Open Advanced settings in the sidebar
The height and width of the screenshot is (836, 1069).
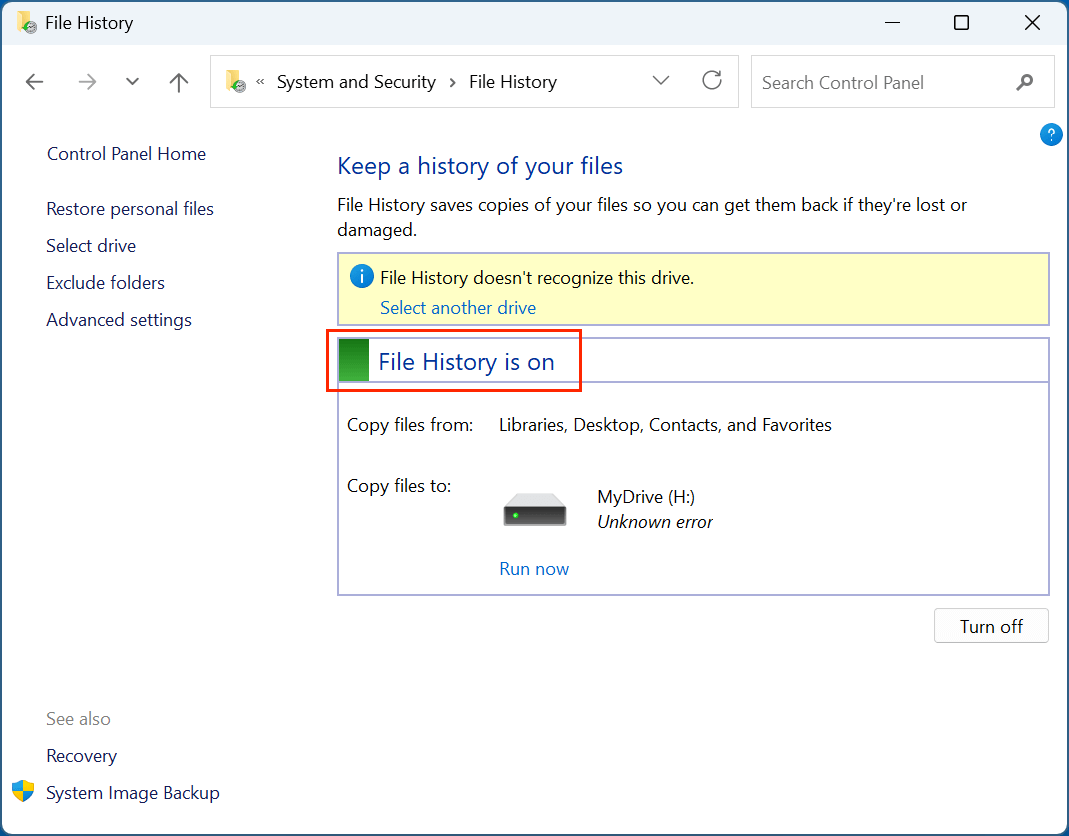119,320
